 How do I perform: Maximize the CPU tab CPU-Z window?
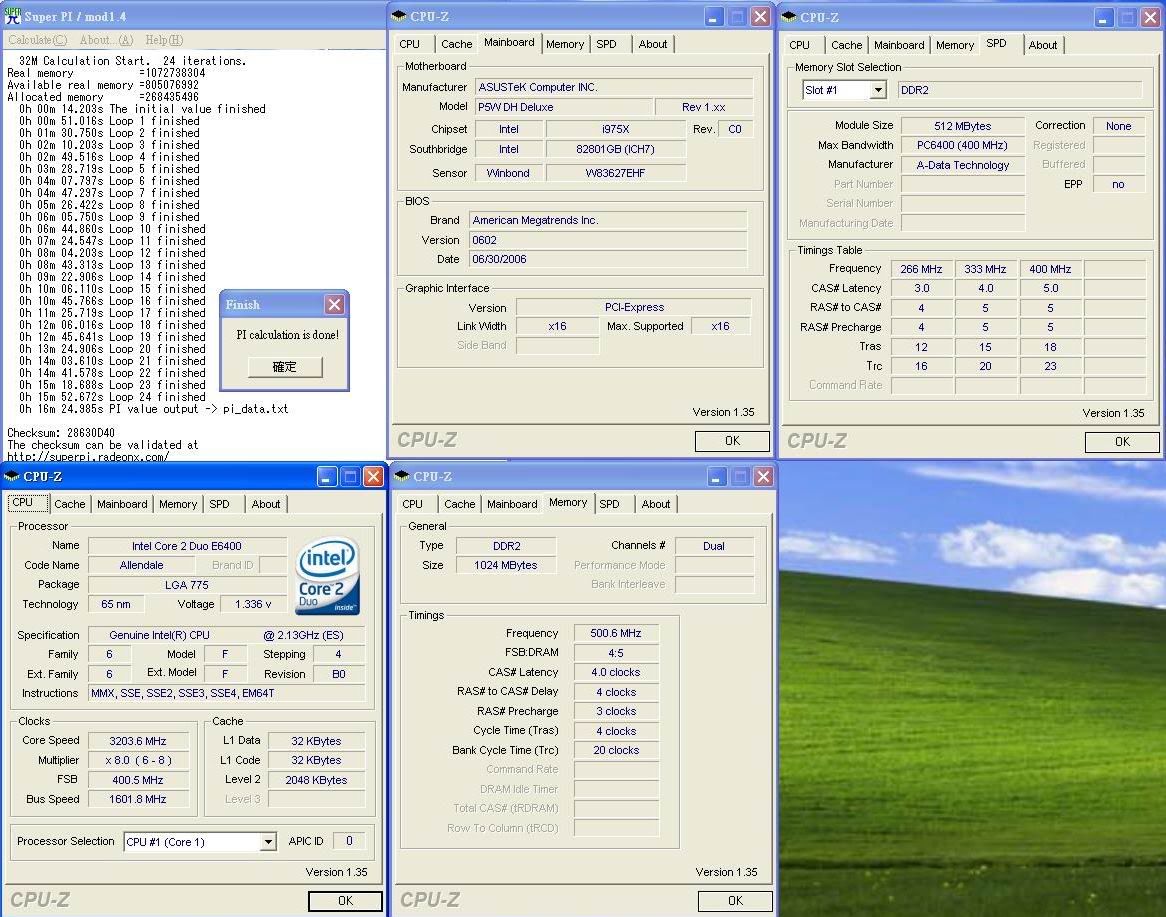350,477
